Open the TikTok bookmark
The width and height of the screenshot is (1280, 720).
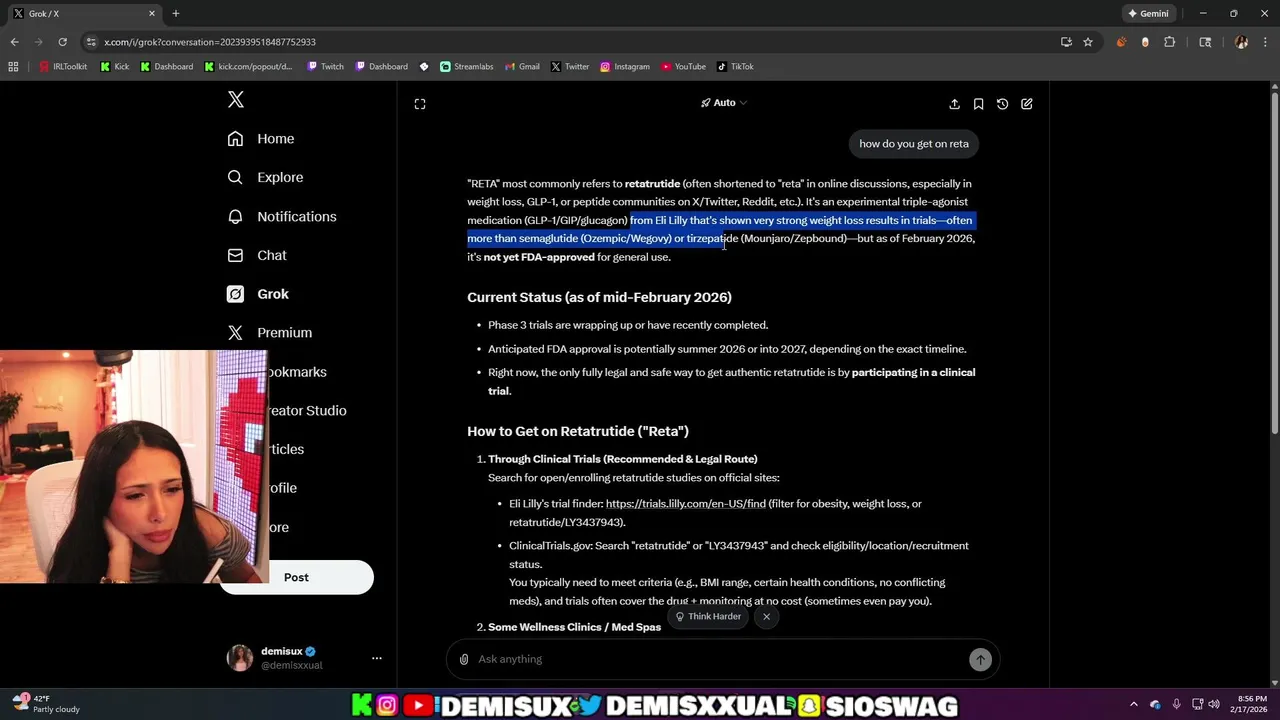735,67
